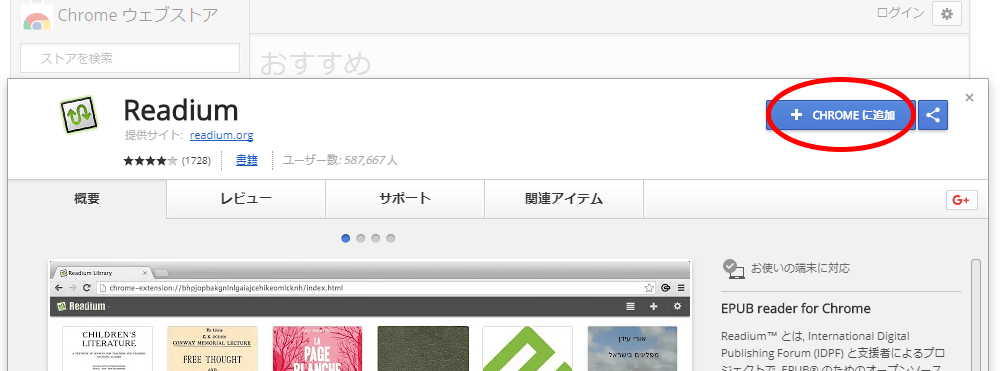Click the Readium title heading
This screenshot has height=371, width=1000.
181,111
